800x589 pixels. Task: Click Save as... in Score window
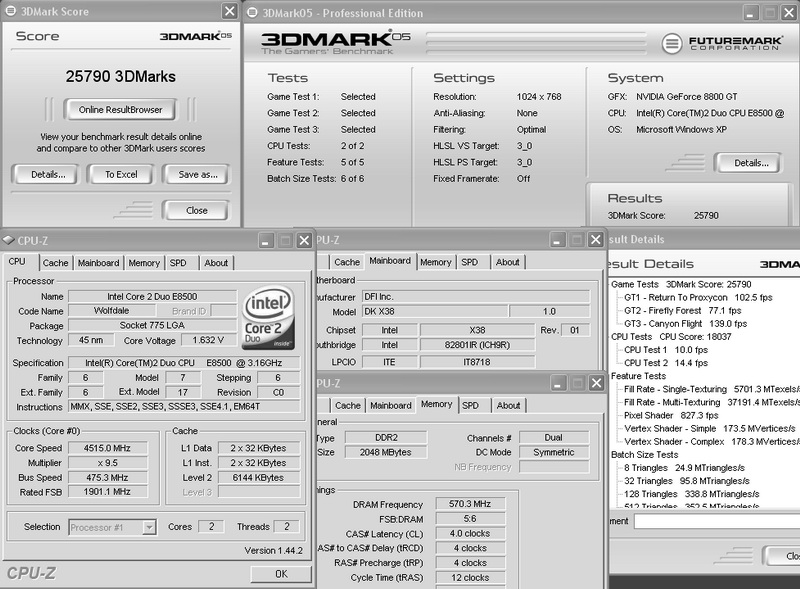pos(197,175)
